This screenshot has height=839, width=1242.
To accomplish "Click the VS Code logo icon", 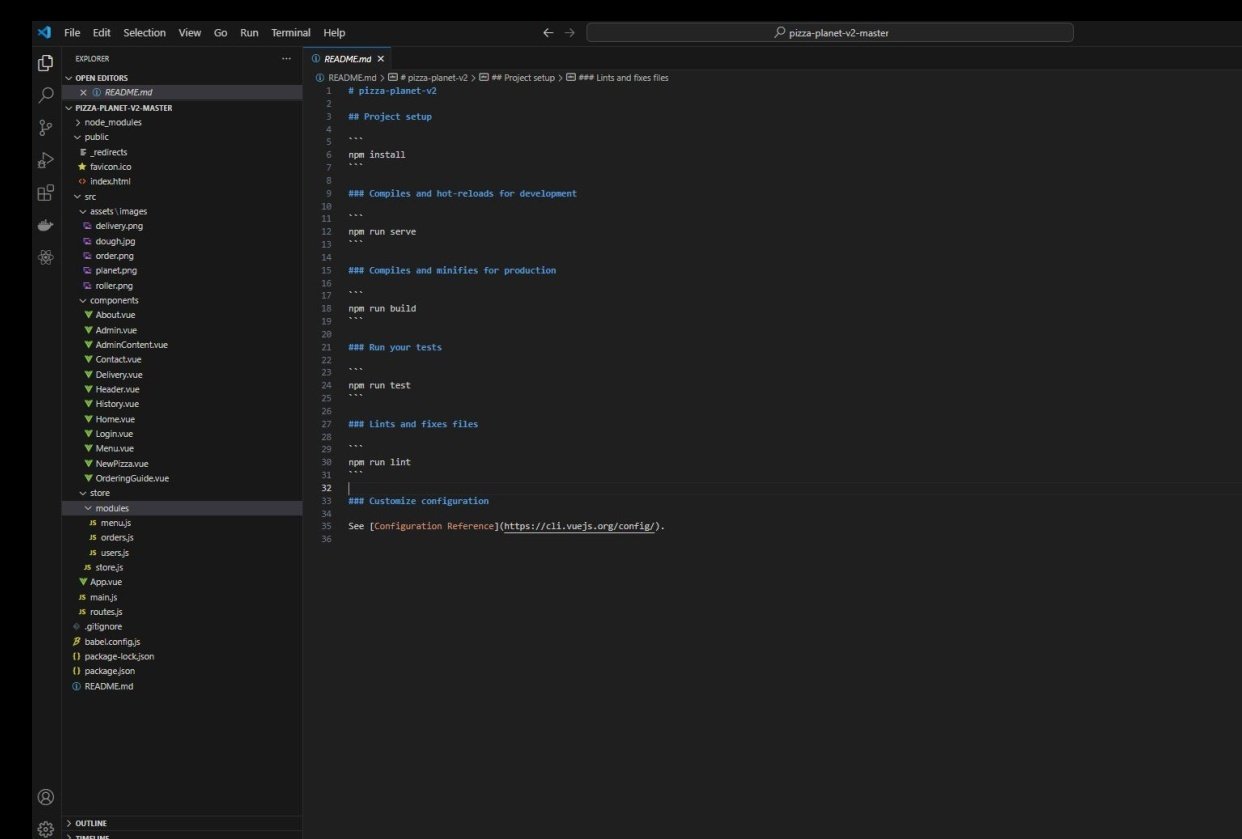I will click(44, 32).
